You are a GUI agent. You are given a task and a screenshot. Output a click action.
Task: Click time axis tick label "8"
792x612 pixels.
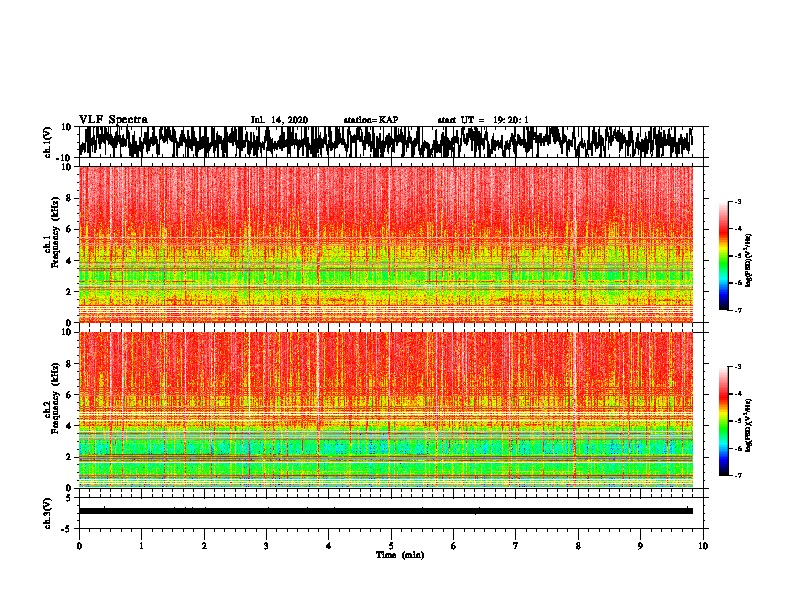578,546
